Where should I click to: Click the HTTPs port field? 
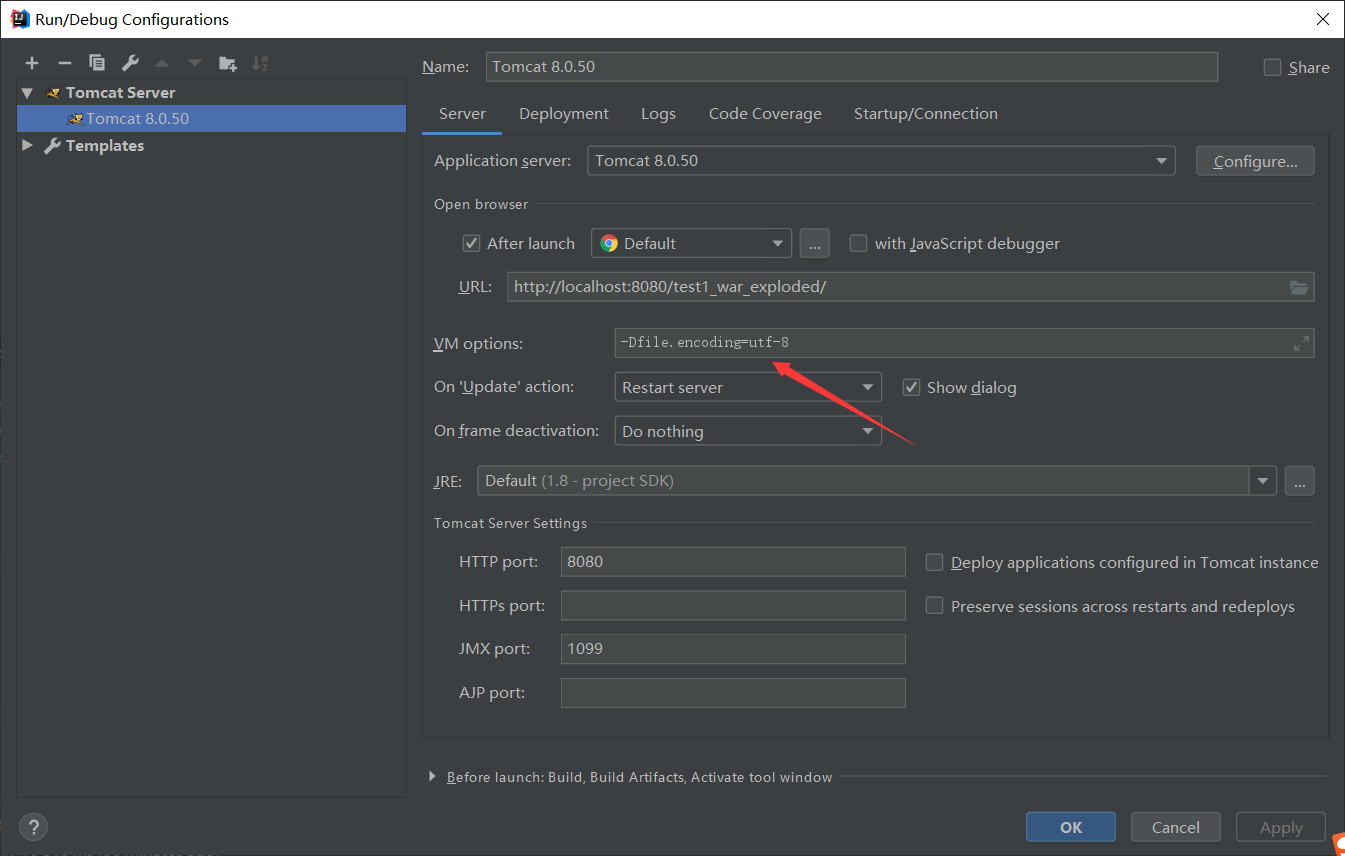click(733, 605)
